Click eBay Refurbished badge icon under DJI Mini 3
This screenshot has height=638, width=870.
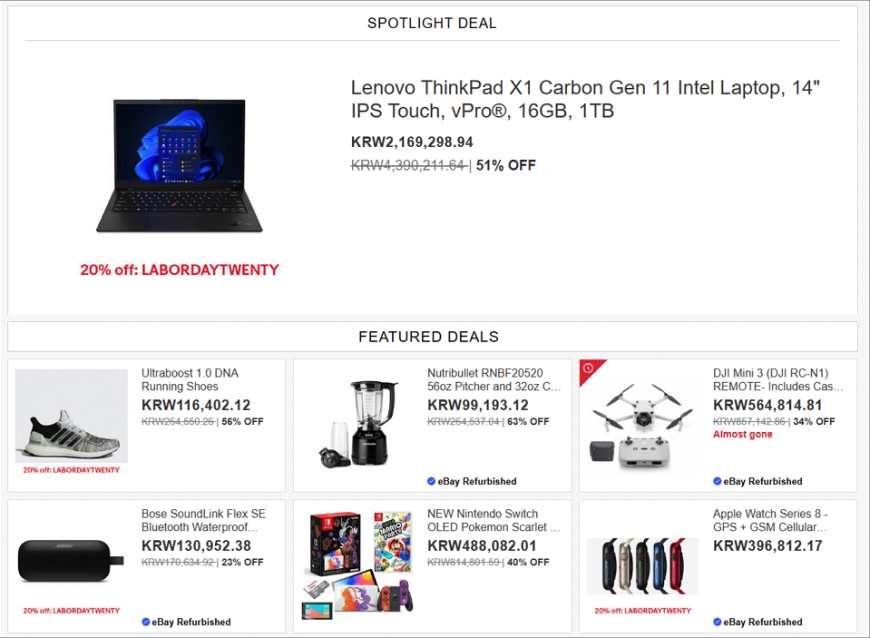click(717, 481)
